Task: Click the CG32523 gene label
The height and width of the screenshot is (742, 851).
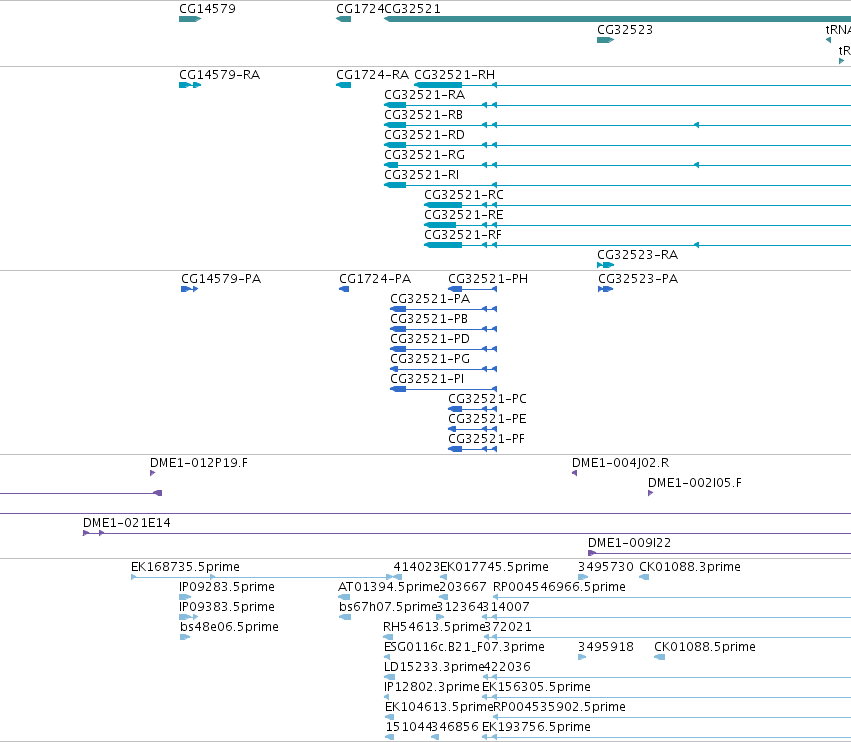Action: click(625, 30)
